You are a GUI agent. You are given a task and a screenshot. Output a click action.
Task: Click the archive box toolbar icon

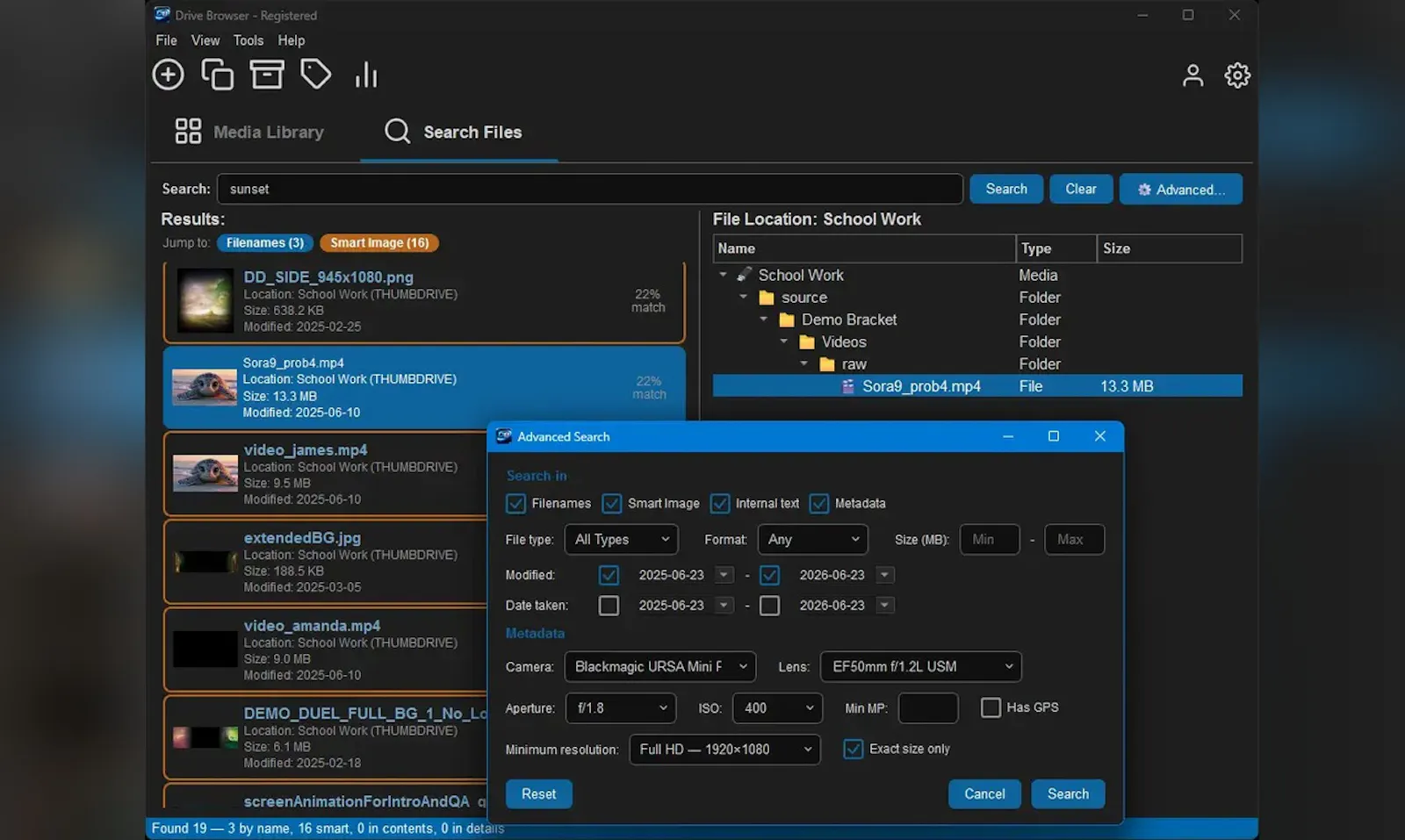click(267, 75)
